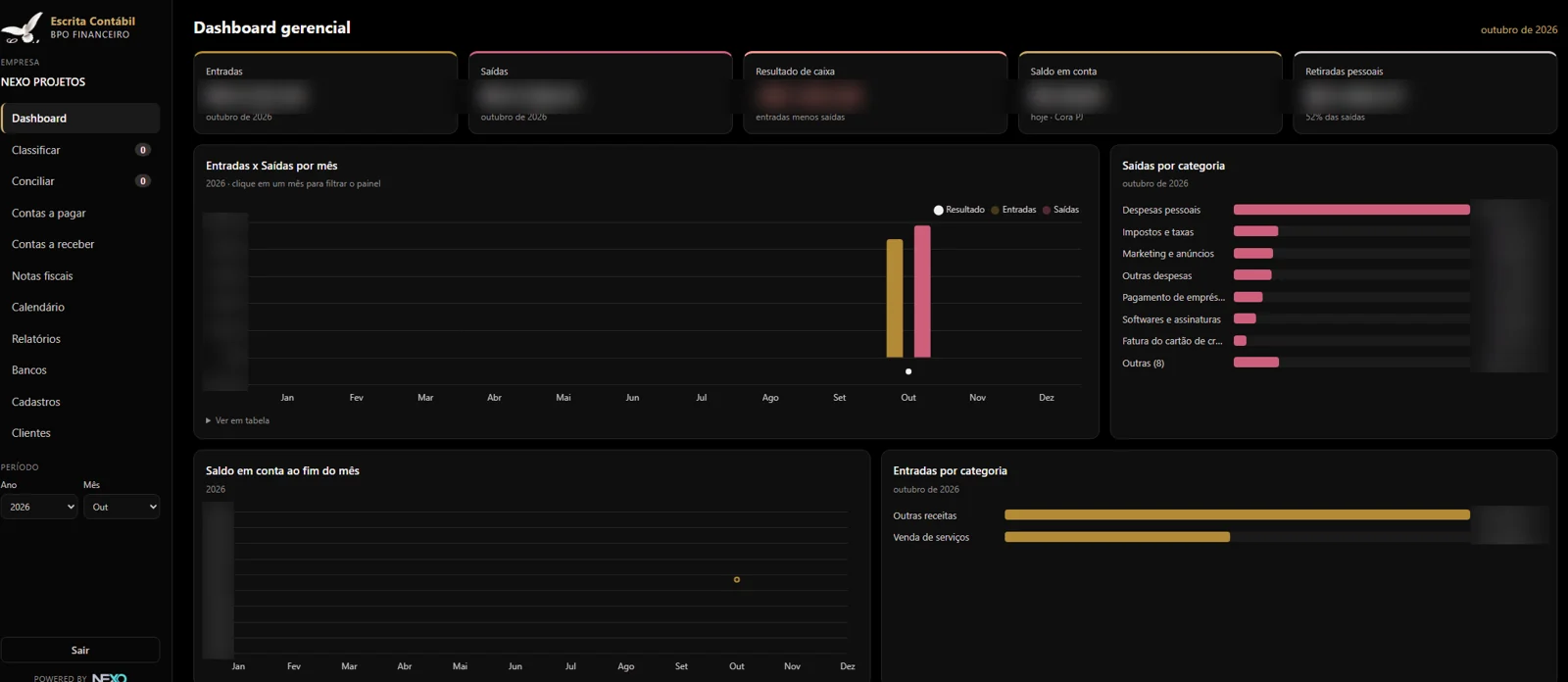Click the Impostos e taxas bar

click(1255, 231)
